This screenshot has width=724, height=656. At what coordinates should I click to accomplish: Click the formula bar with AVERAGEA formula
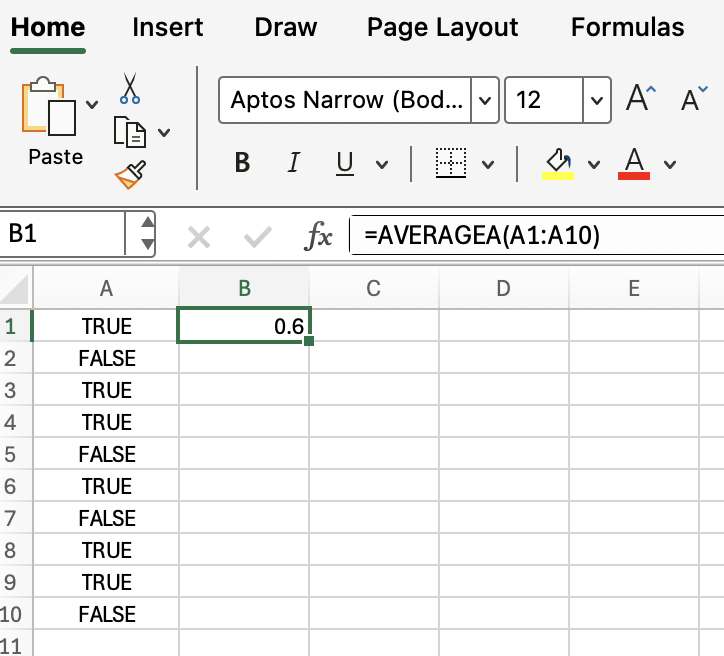537,235
